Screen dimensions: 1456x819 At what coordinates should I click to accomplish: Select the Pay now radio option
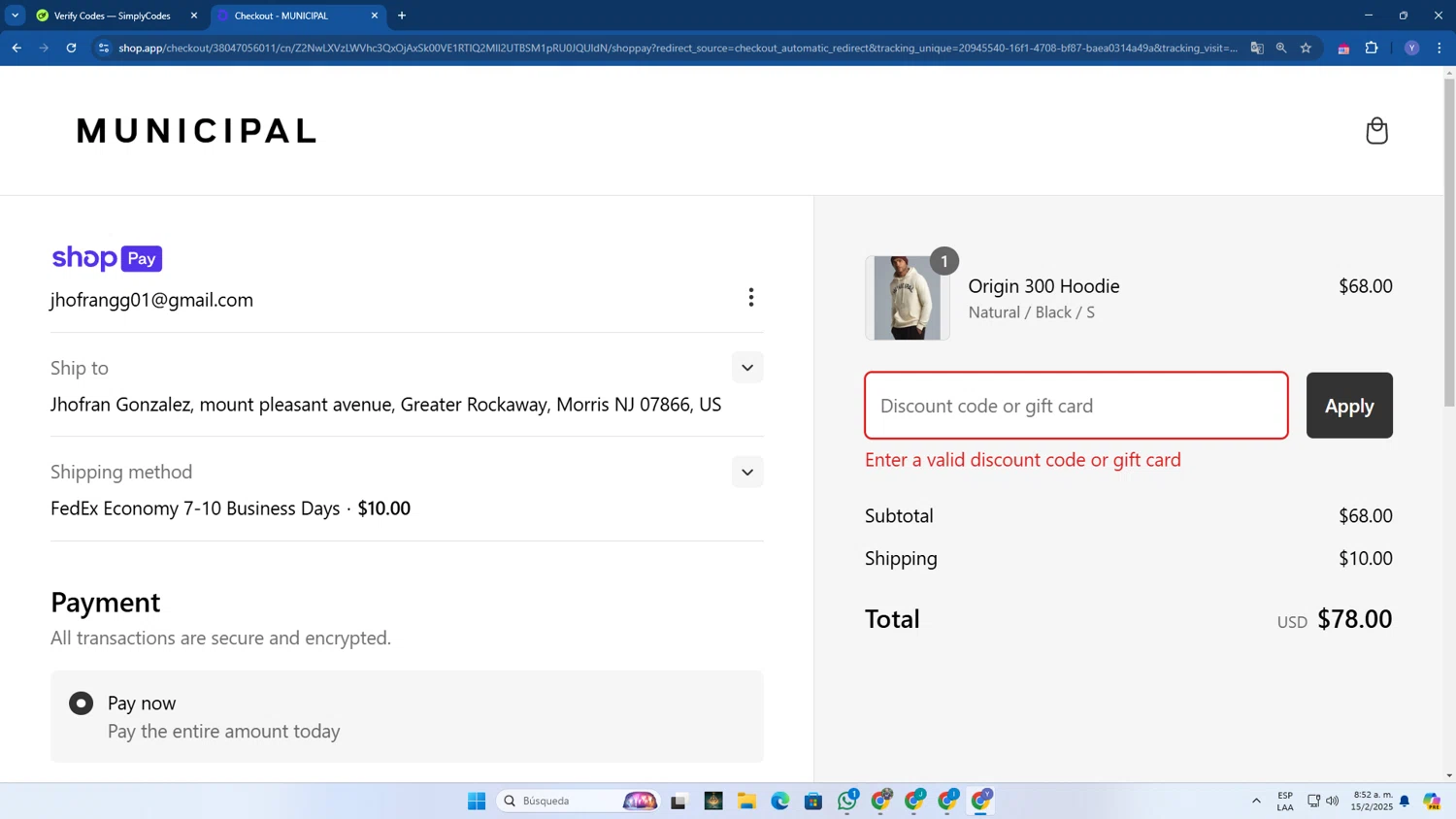click(x=81, y=703)
